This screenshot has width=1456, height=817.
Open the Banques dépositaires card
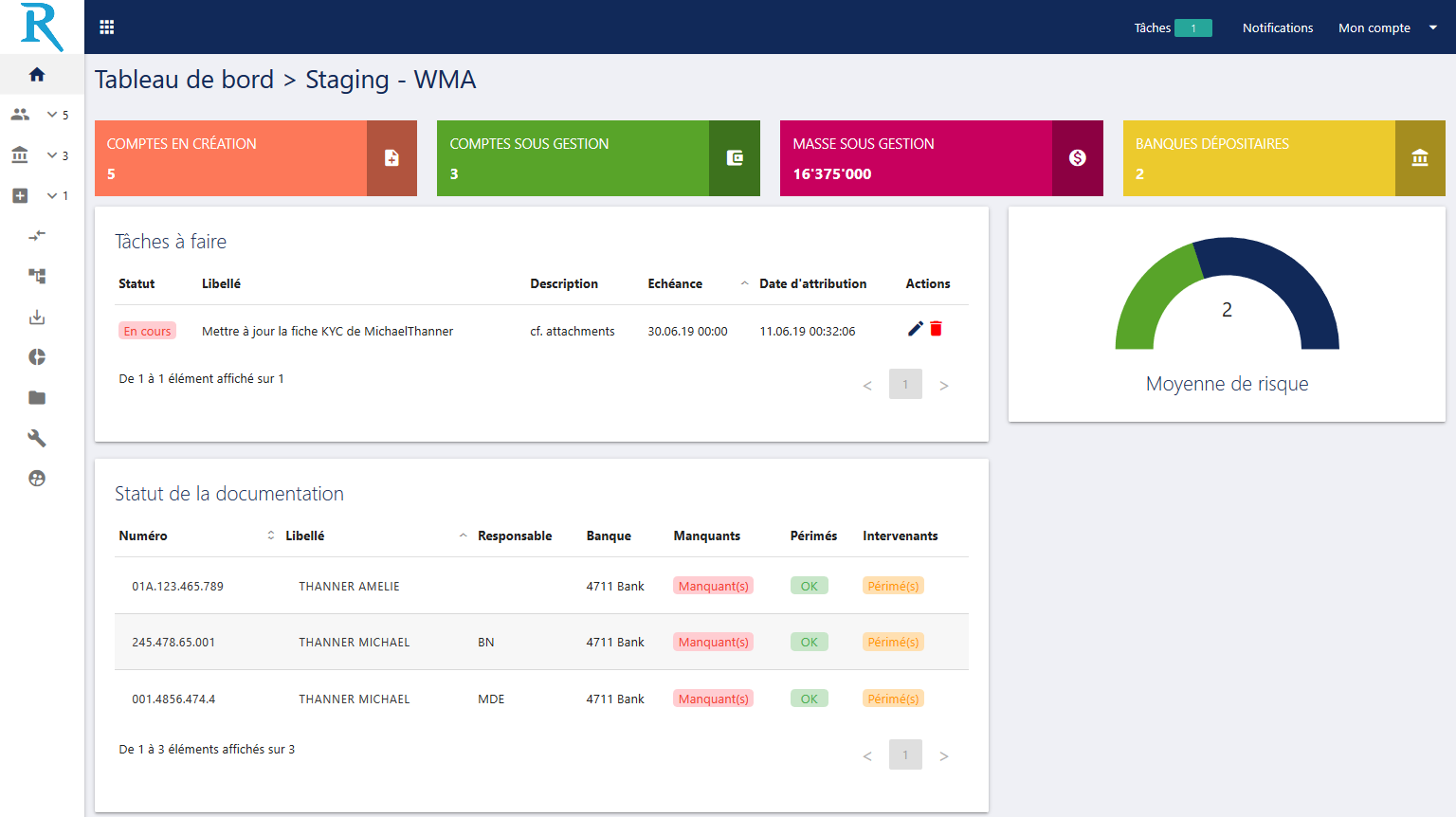(x=1283, y=158)
